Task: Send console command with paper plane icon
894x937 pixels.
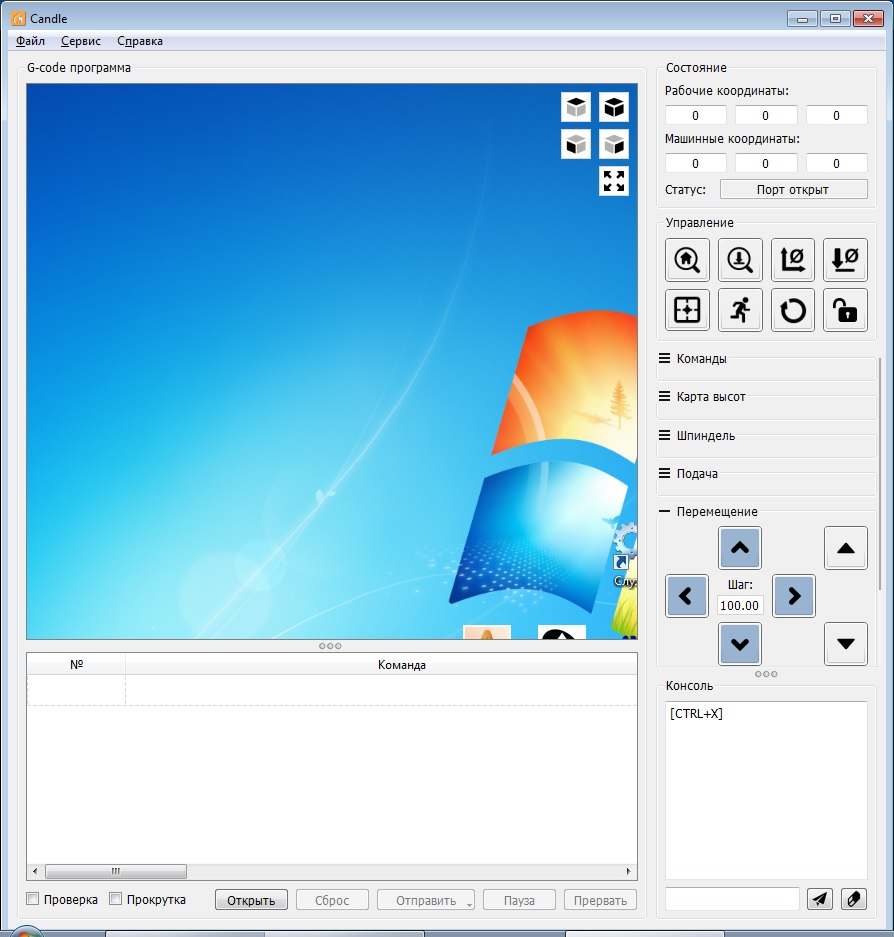Action: pos(820,899)
